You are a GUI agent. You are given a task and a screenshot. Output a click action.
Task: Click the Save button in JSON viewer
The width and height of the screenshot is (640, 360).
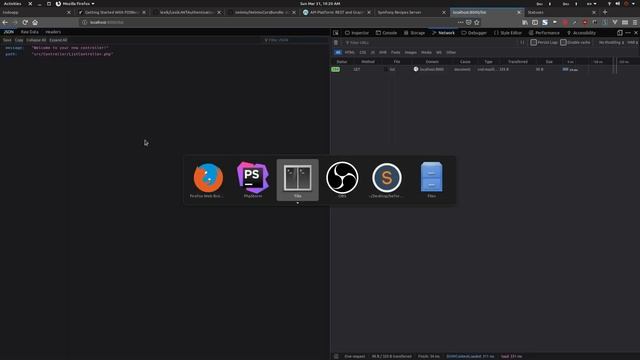[x=7, y=40]
